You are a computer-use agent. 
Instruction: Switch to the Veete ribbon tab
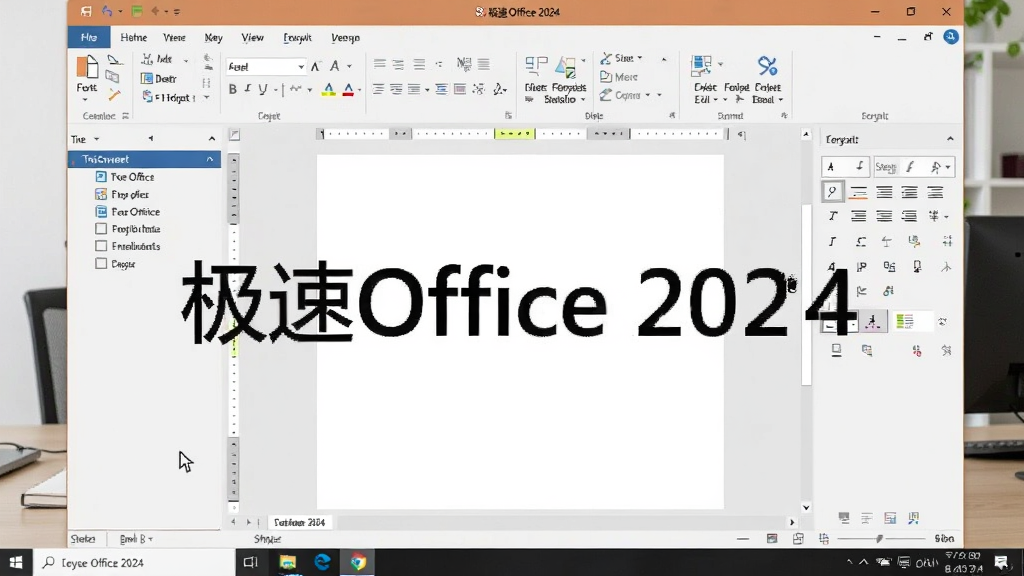[x=174, y=38]
